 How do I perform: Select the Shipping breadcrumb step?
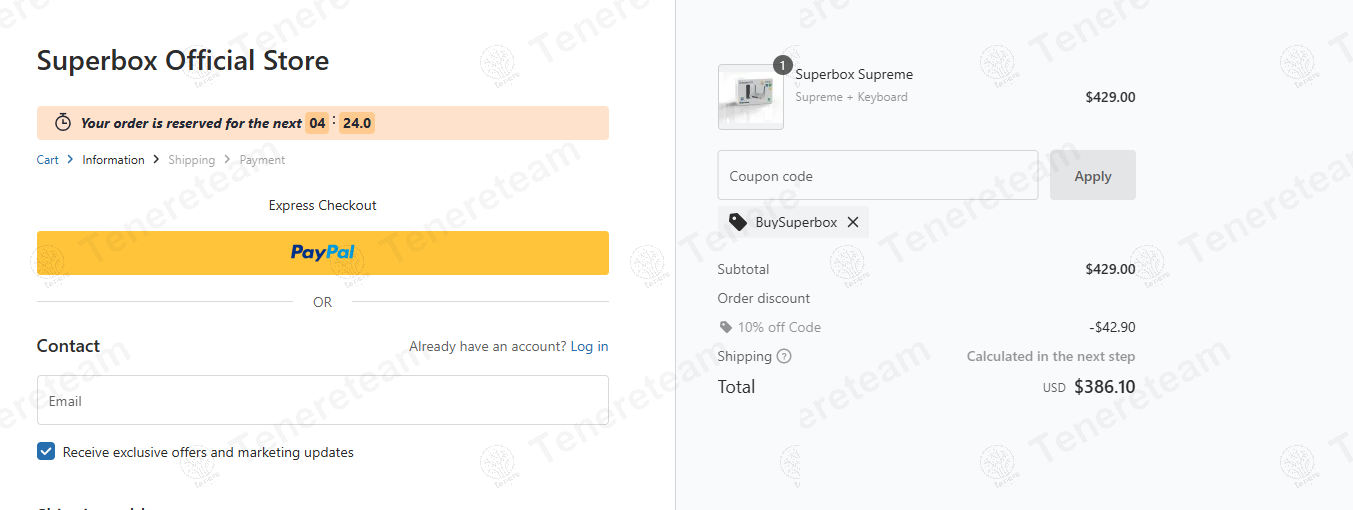tap(191, 160)
